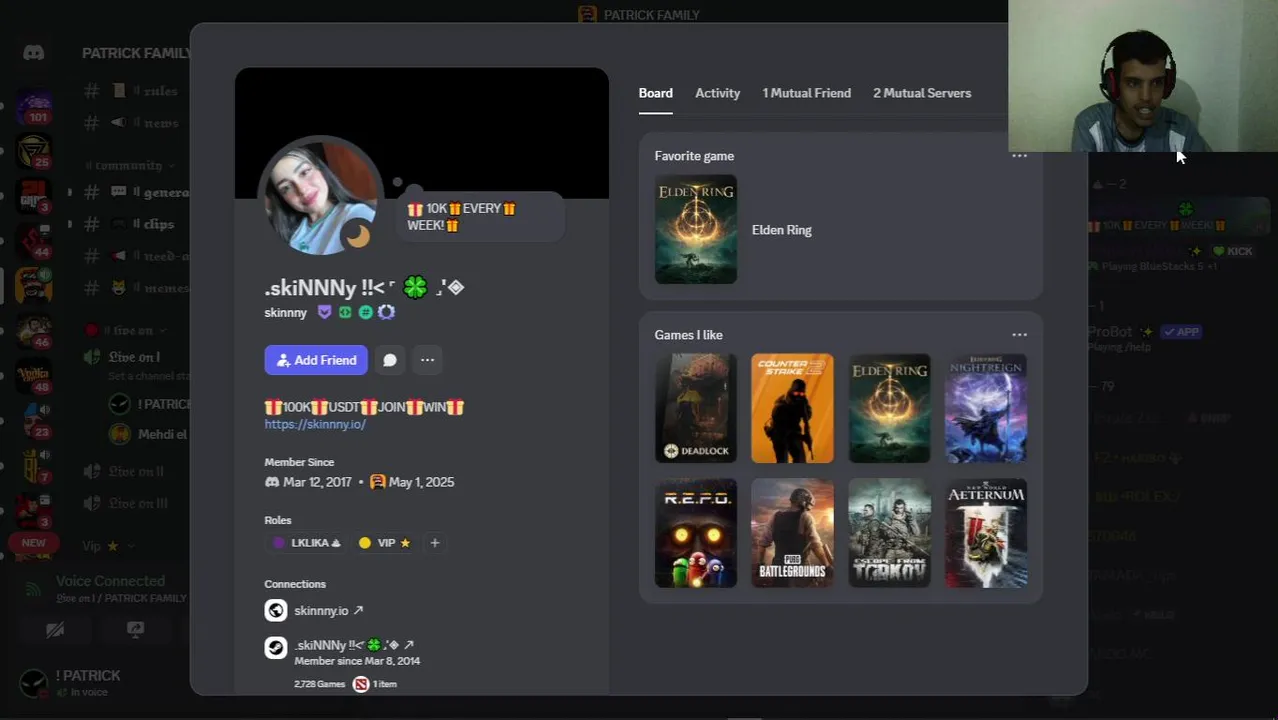
Task: Open the https://skinnny.io/ bio link
Action: [x=315, y=424]
